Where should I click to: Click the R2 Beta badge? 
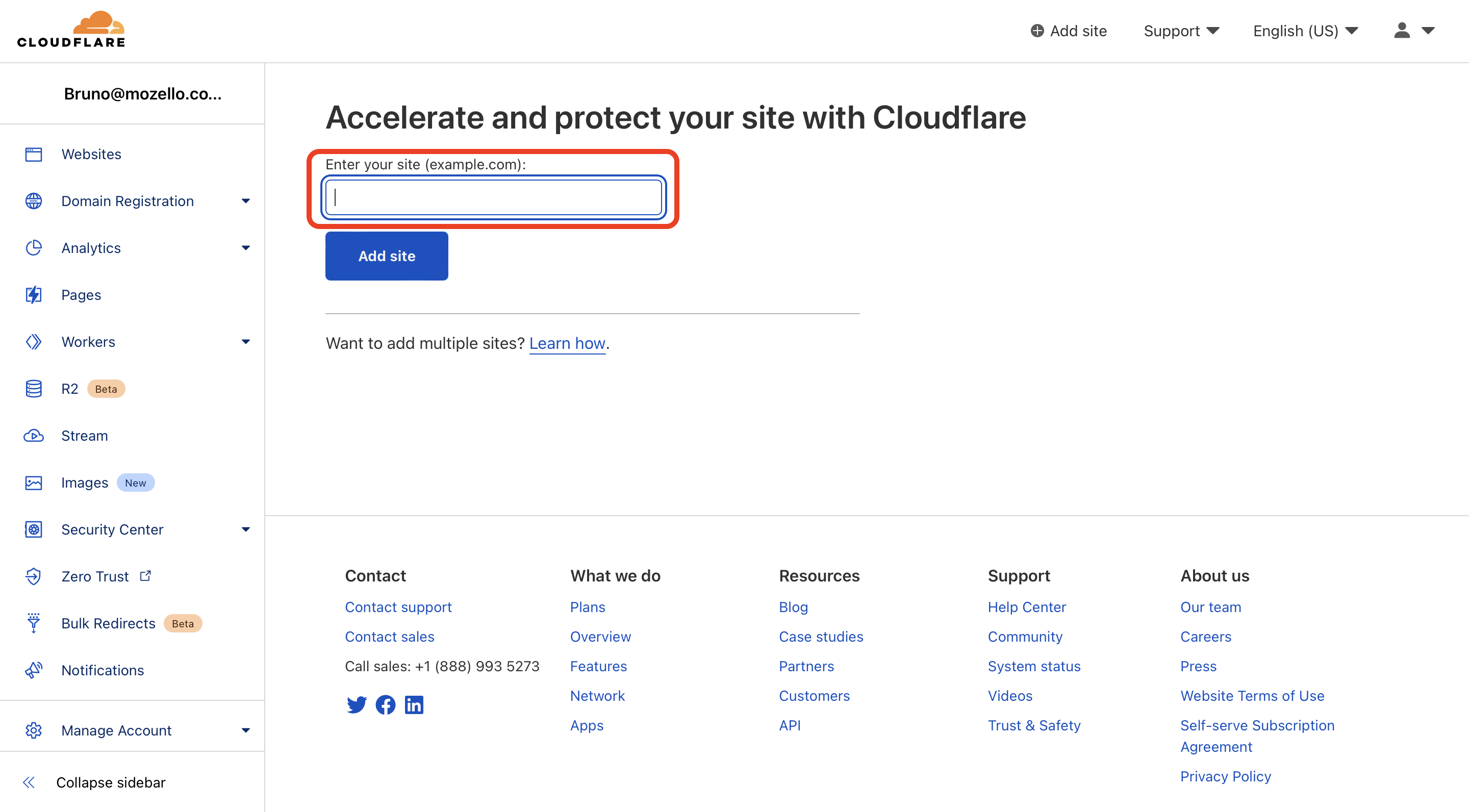click(106, 389)
